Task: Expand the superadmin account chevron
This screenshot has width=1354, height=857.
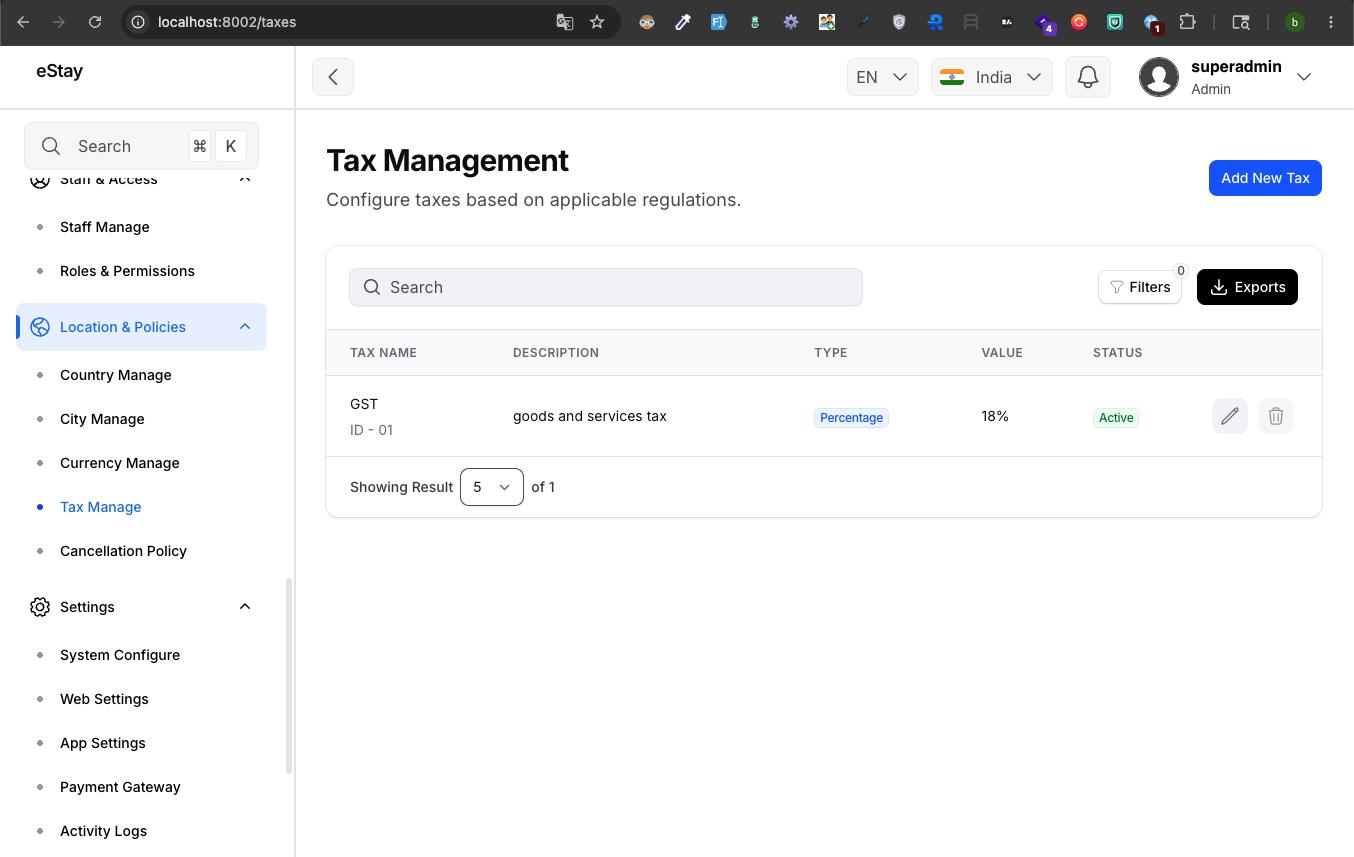Action: click(x=1304, y=77)
